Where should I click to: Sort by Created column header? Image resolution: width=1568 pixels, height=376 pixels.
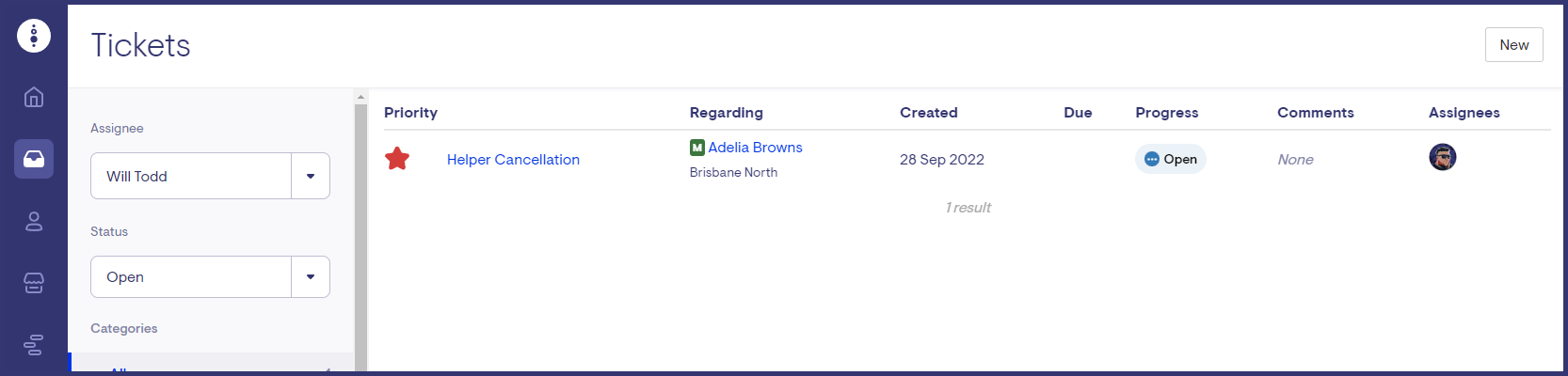(928, 113)
